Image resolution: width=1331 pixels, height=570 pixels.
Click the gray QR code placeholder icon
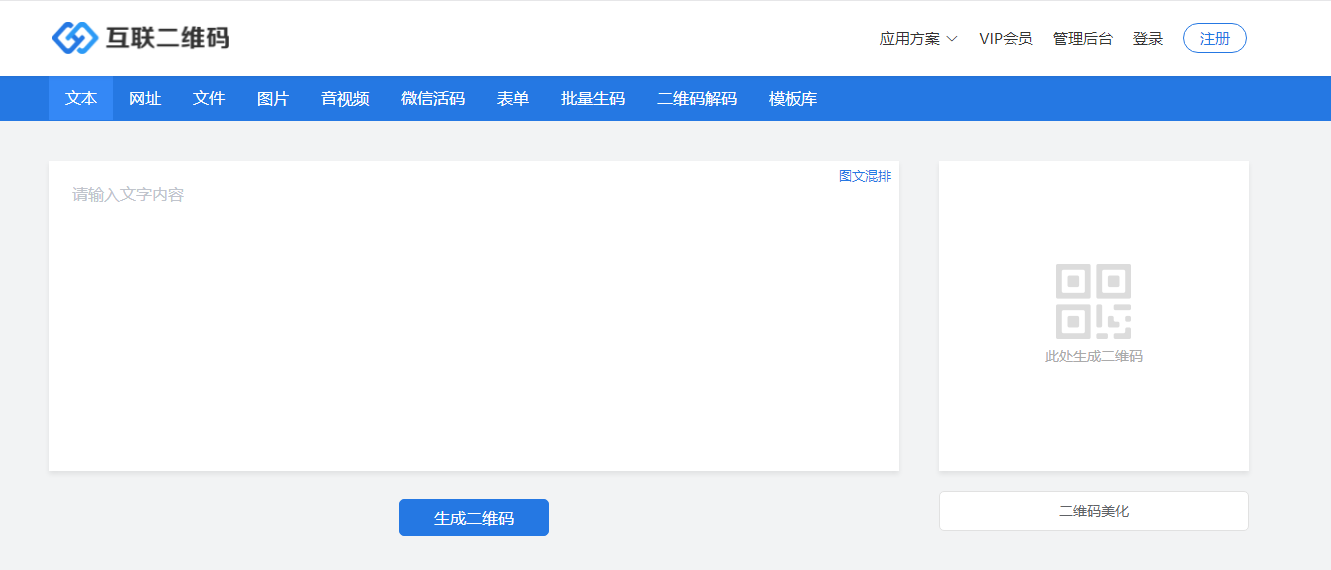click(x=1093, y=301)
